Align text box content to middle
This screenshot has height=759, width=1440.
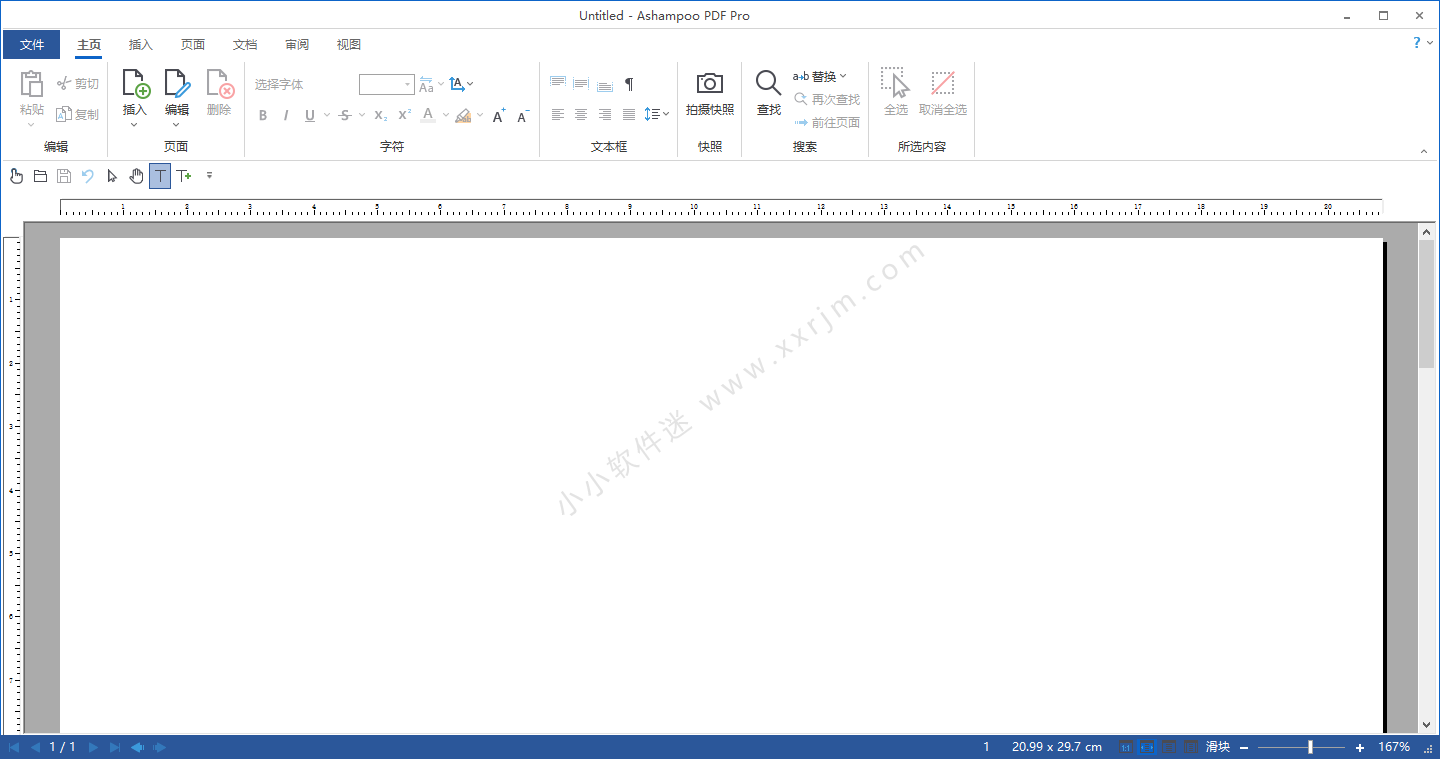581,84
